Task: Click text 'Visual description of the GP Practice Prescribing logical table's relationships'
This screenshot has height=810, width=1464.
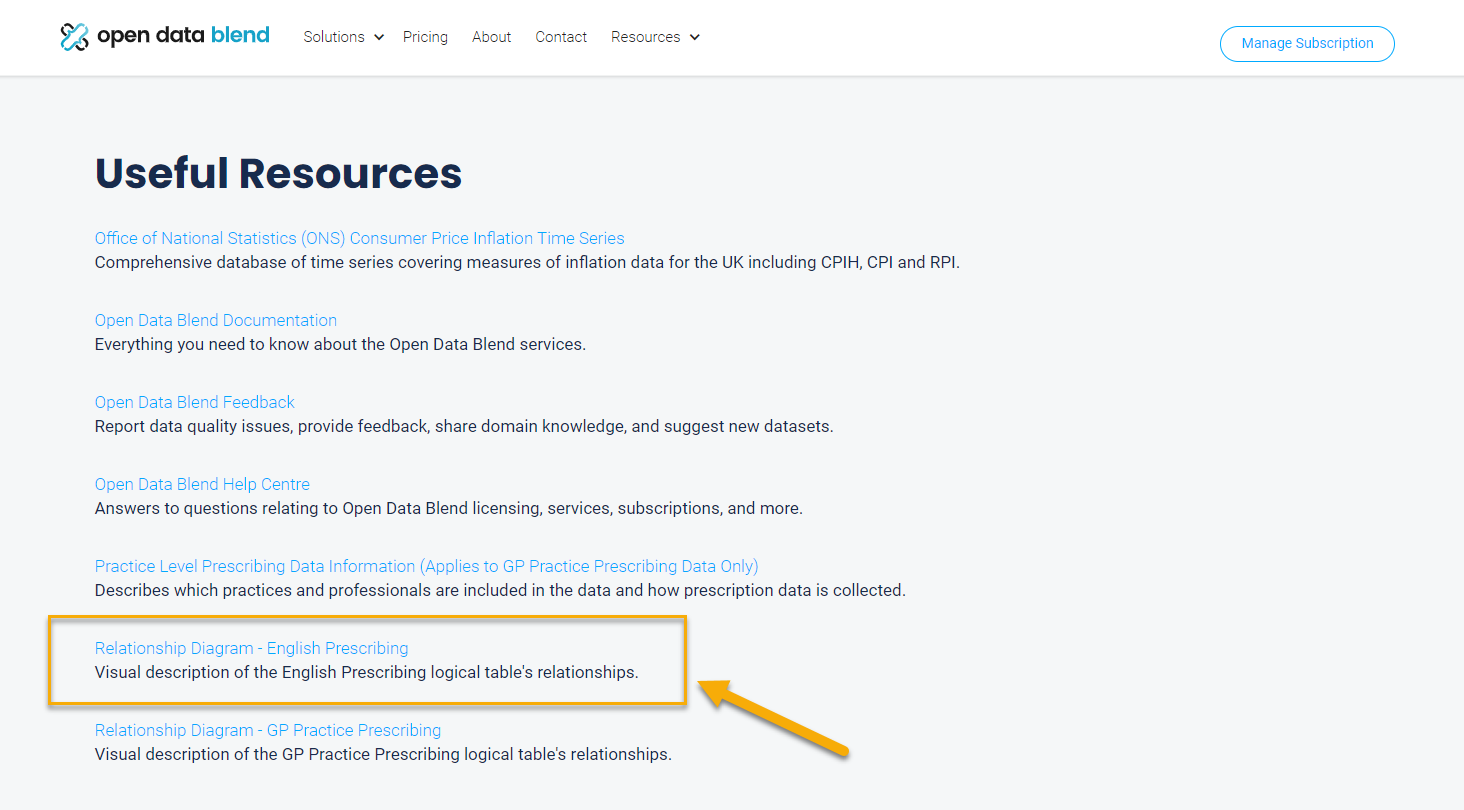Action: coord(383,754)
